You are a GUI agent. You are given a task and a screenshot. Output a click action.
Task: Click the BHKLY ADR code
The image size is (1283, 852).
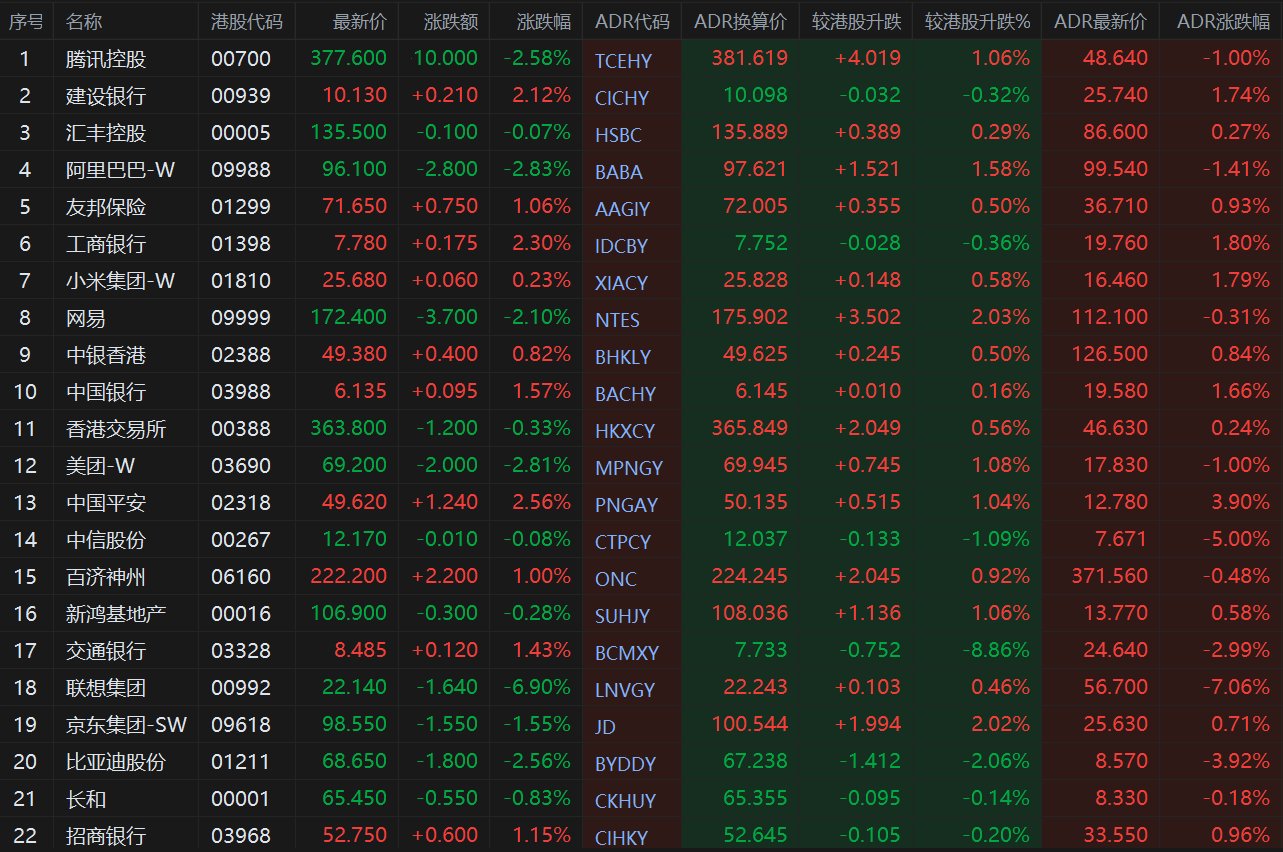(x=623, y=357)
